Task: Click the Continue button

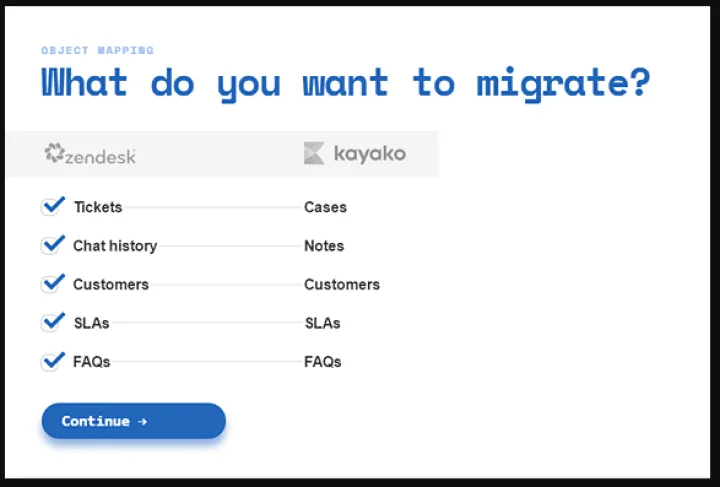Action: [134, 421]
